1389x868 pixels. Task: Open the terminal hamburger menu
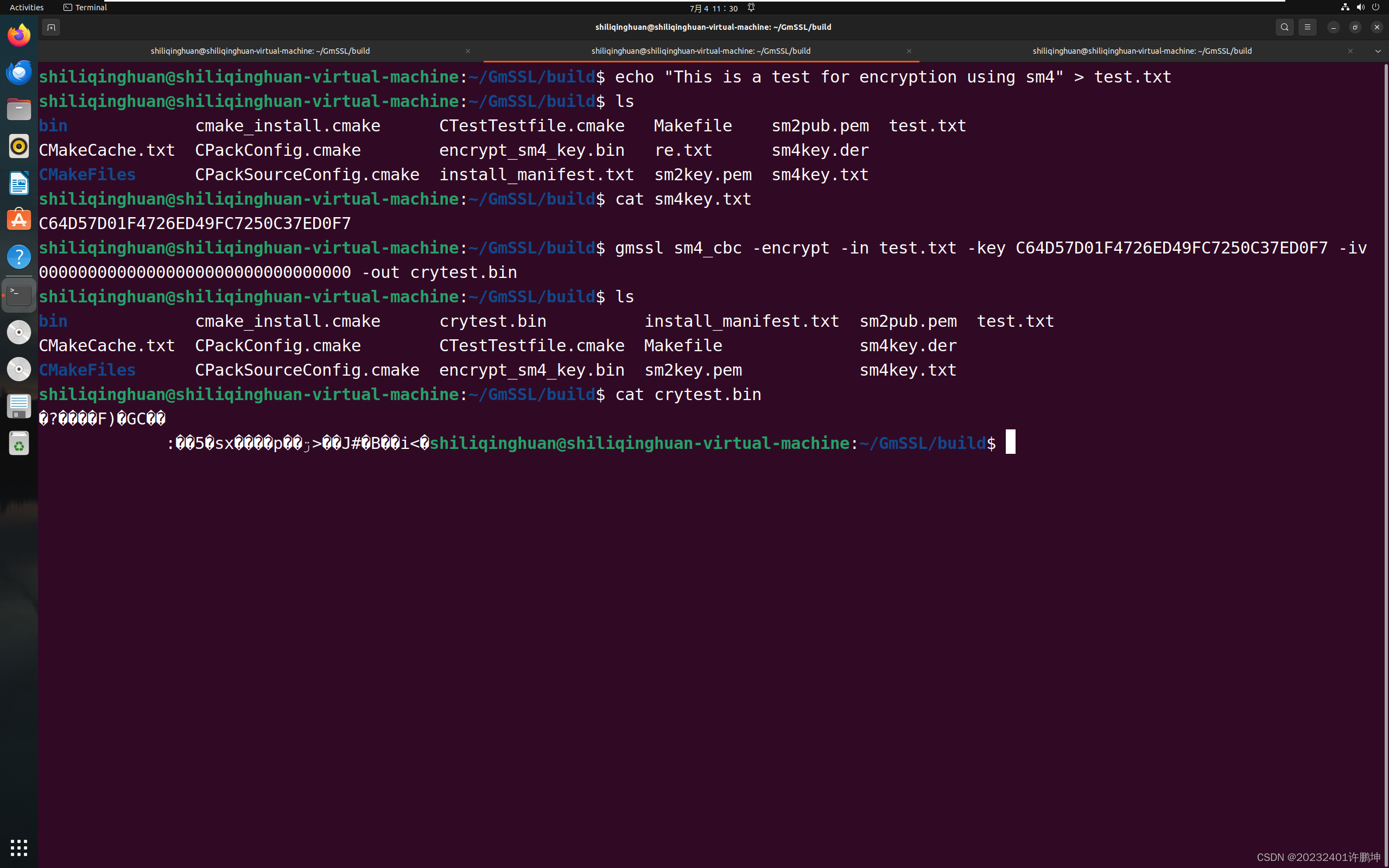coord(1308,27)
